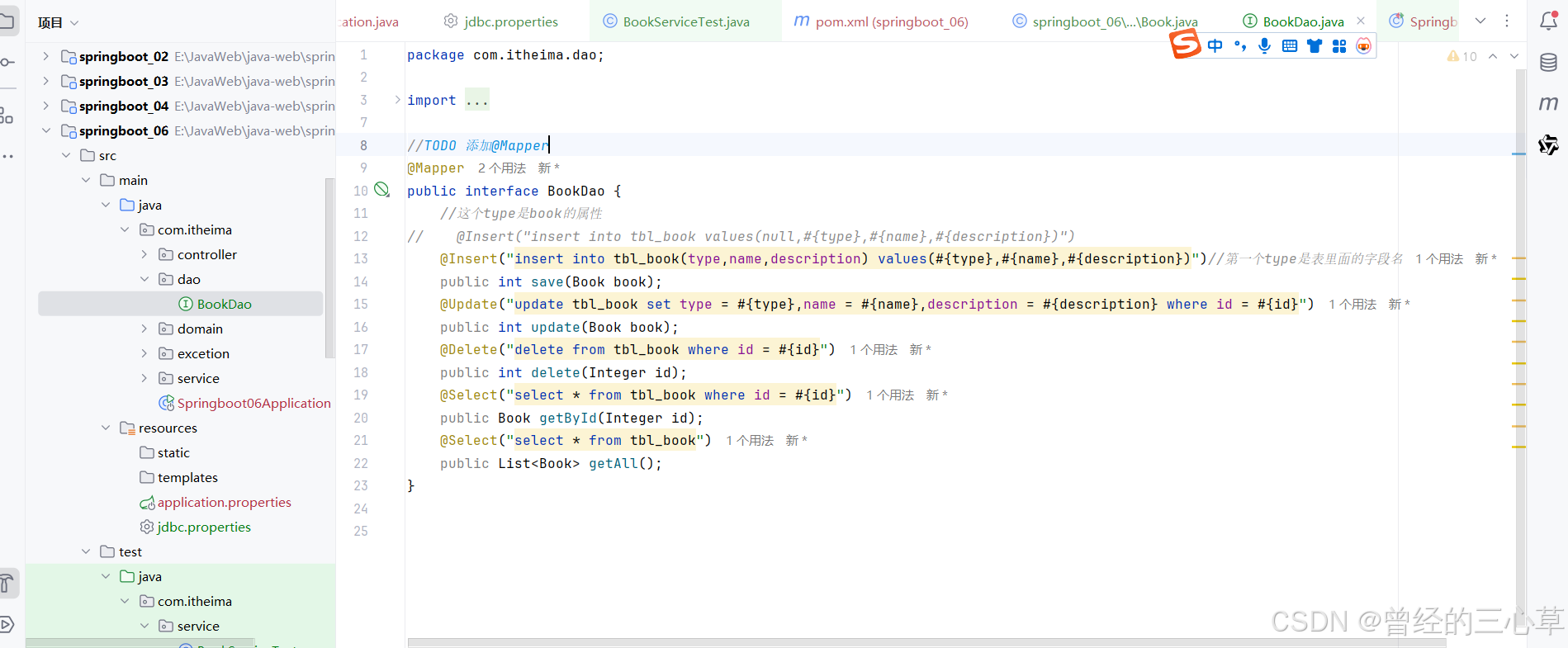This screenshot has height=648, width=1568.
Task: Expand the springboot_02 module
Action: pyautogui.click(x=46, y=56)
